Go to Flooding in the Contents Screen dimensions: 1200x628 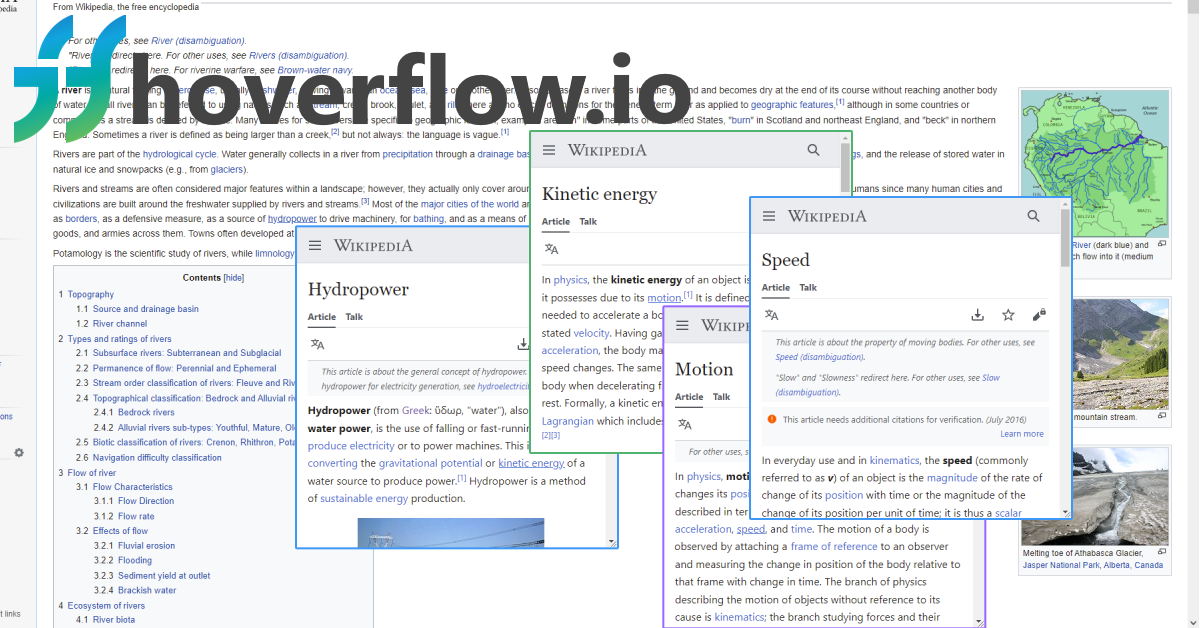135,561
